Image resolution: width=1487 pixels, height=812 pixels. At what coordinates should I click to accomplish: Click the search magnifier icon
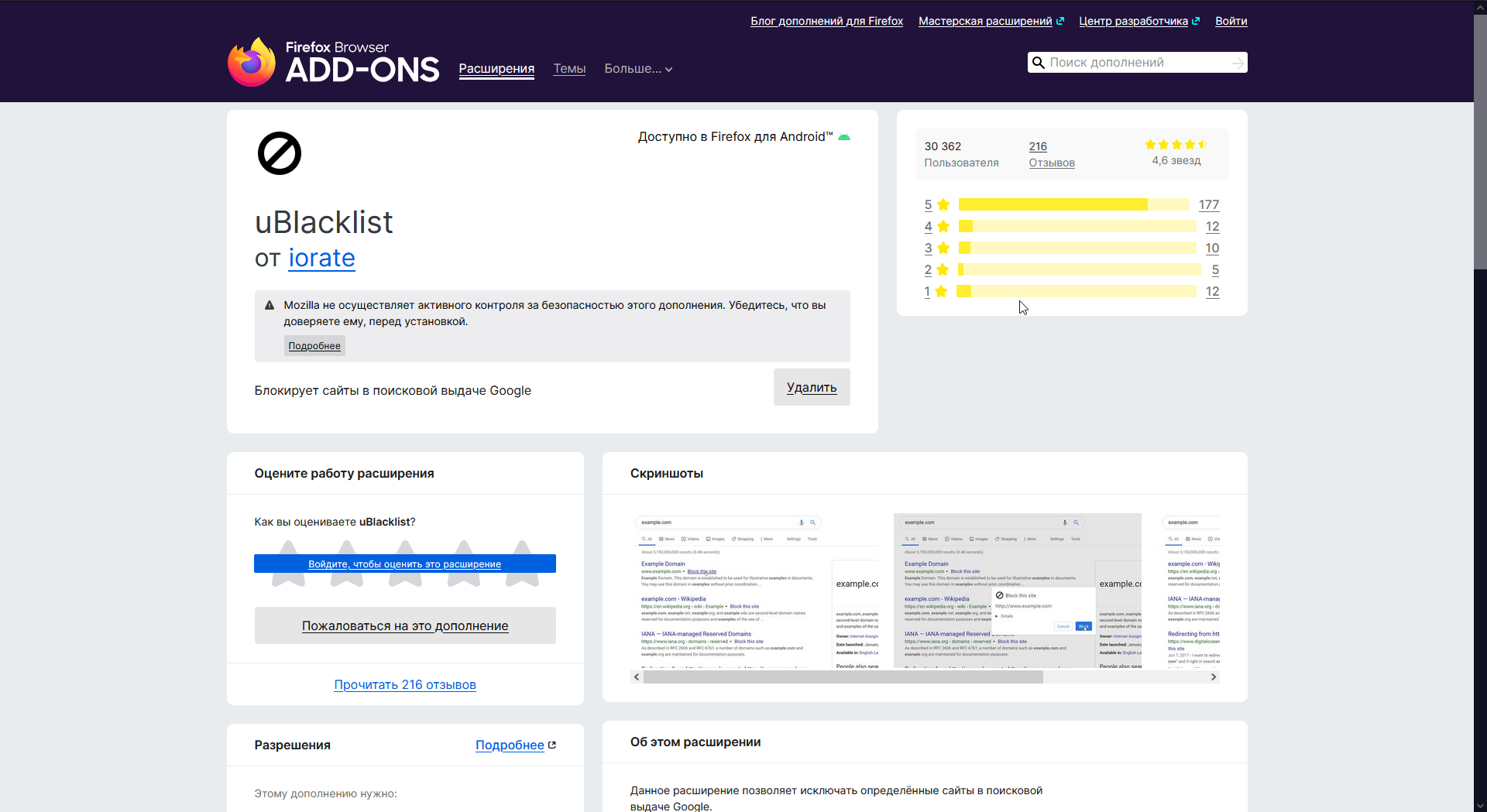pyautogui.click(x=1039, y=63)
